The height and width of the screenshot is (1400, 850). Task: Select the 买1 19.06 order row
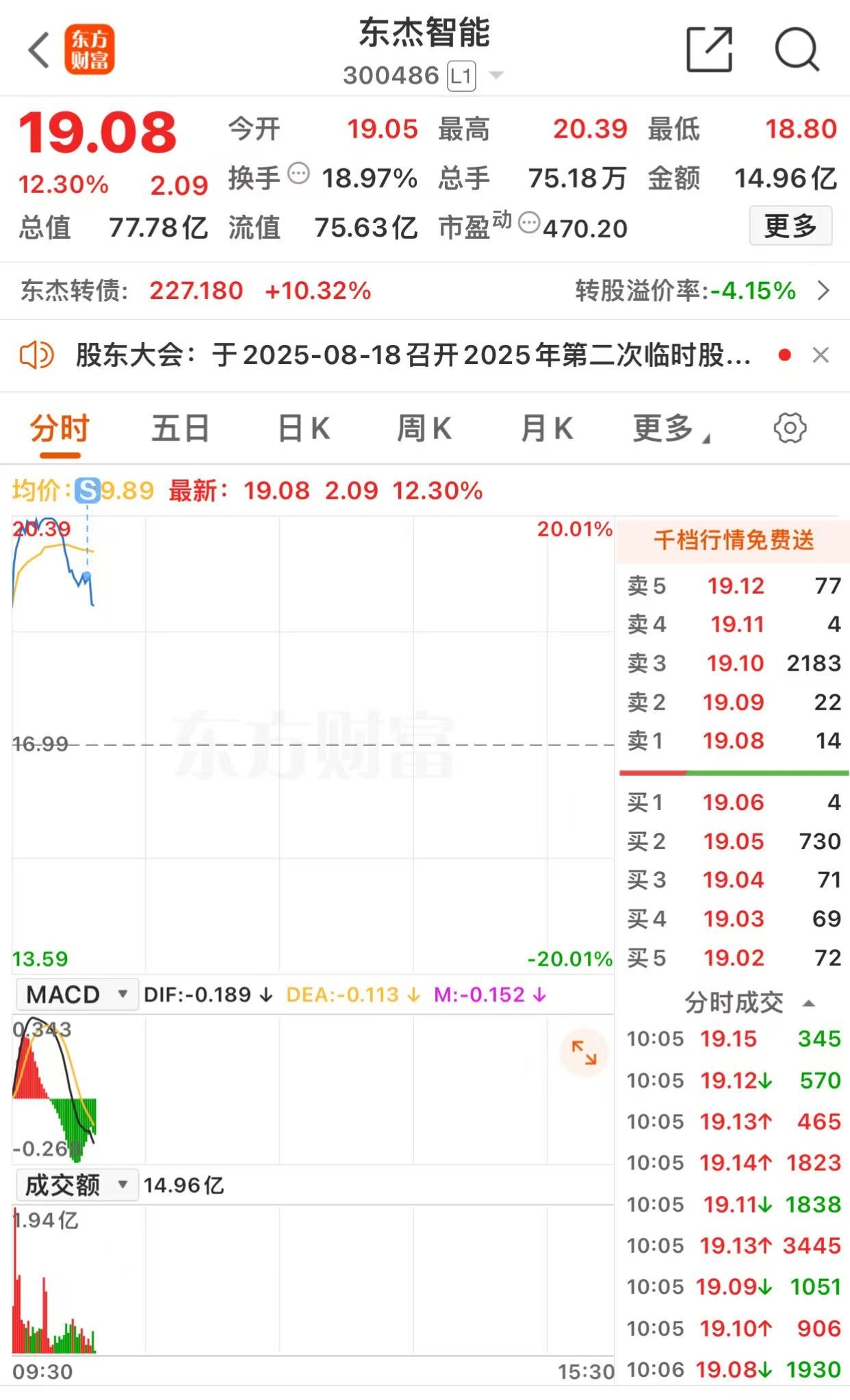pyautogui.click(x=734, y=802)
